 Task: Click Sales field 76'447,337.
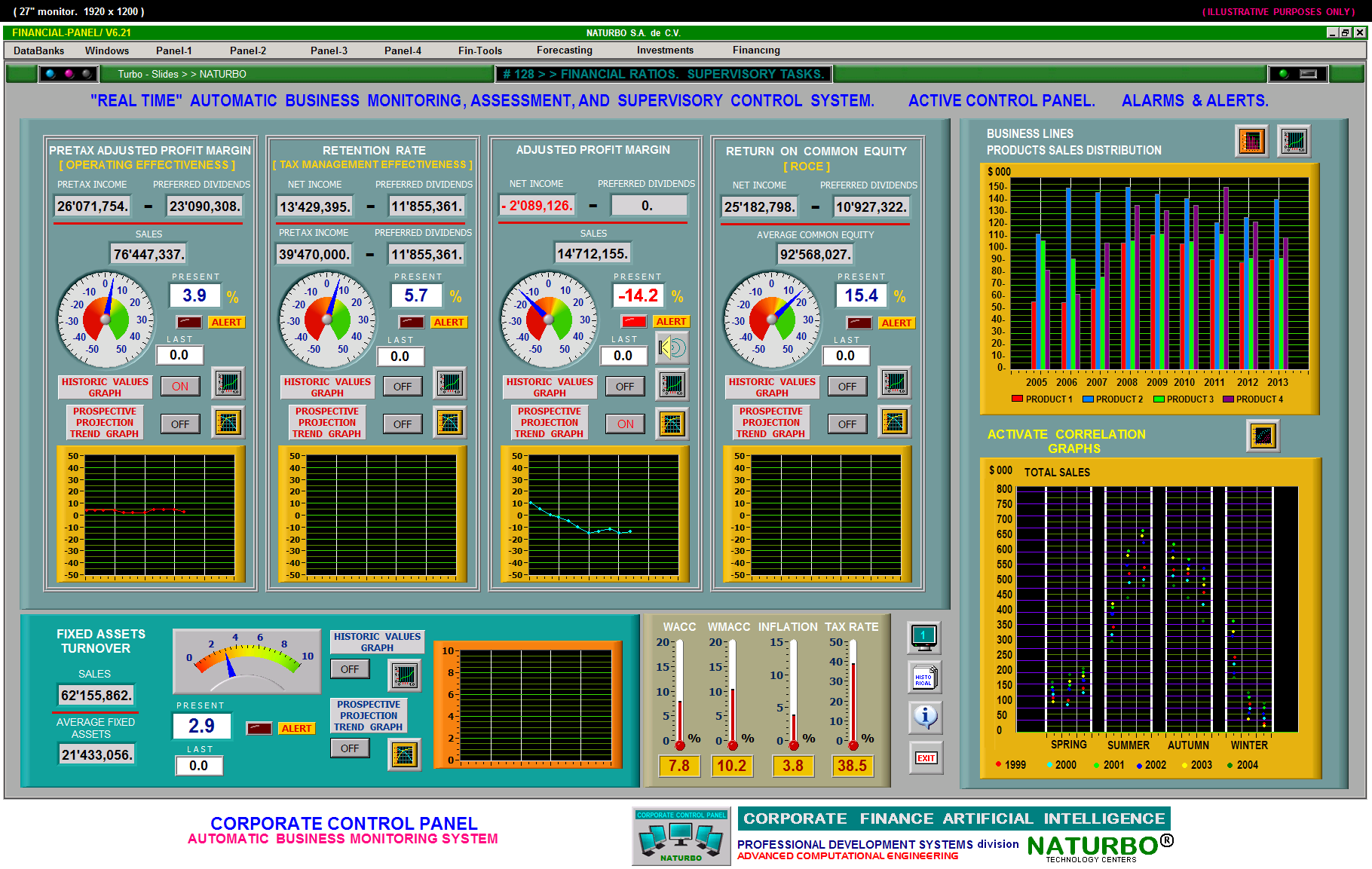[x=148, y=255]
